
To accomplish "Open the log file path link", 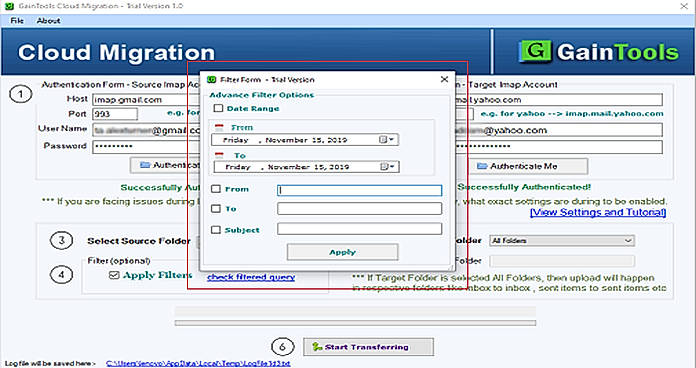I will pyautogui.click(x=198, y=364).
